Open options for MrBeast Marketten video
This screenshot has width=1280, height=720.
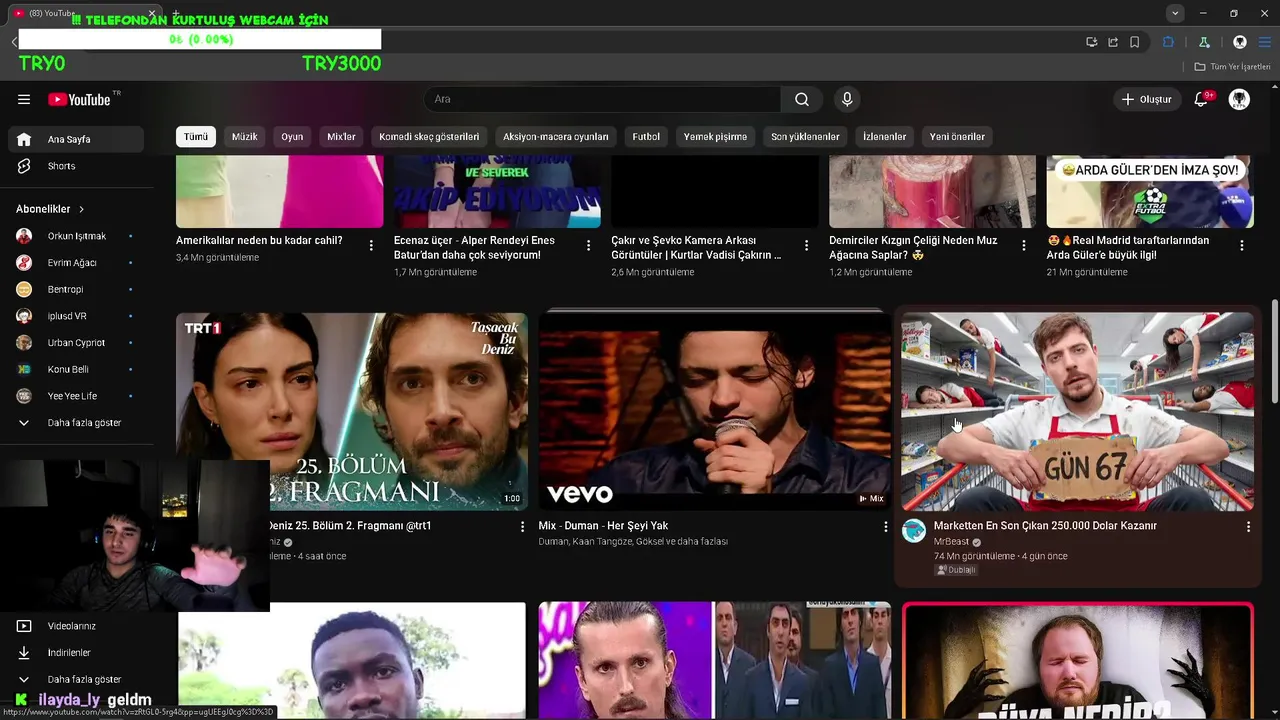tap(1248, 526)
